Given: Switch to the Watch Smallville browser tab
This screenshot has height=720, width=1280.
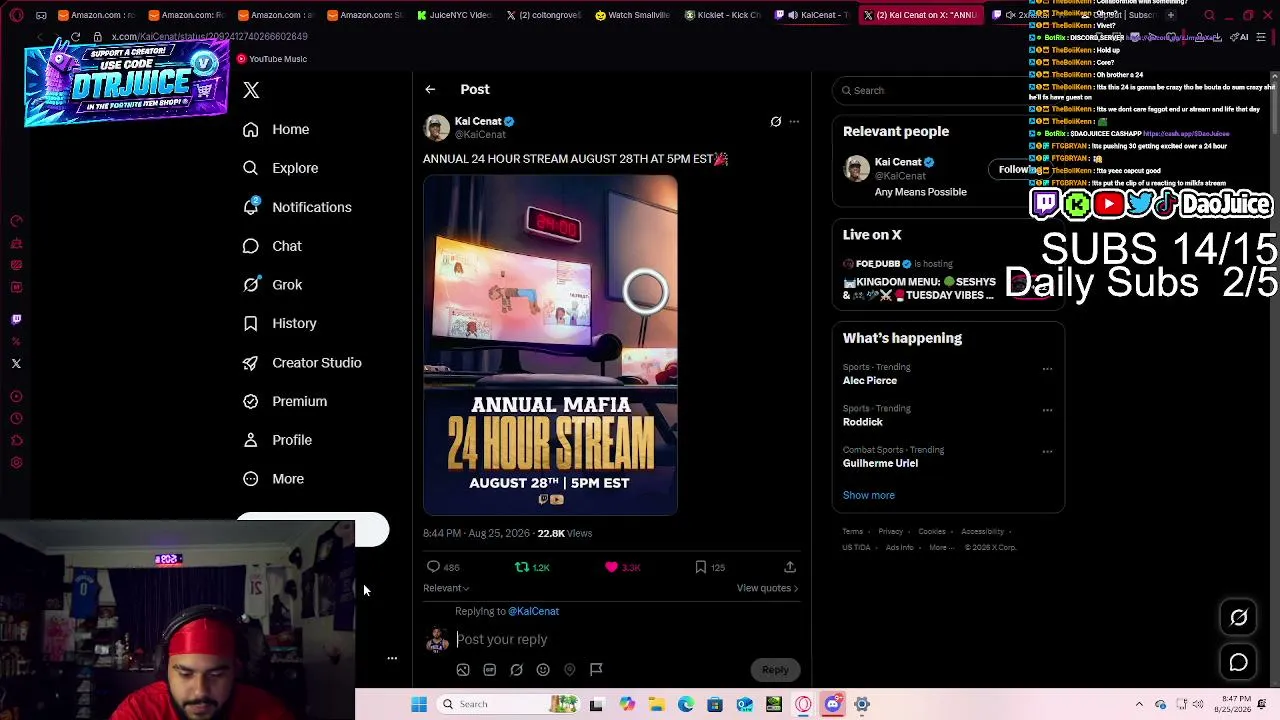Looking at the screenshot, I should click(x=634, y=15).
